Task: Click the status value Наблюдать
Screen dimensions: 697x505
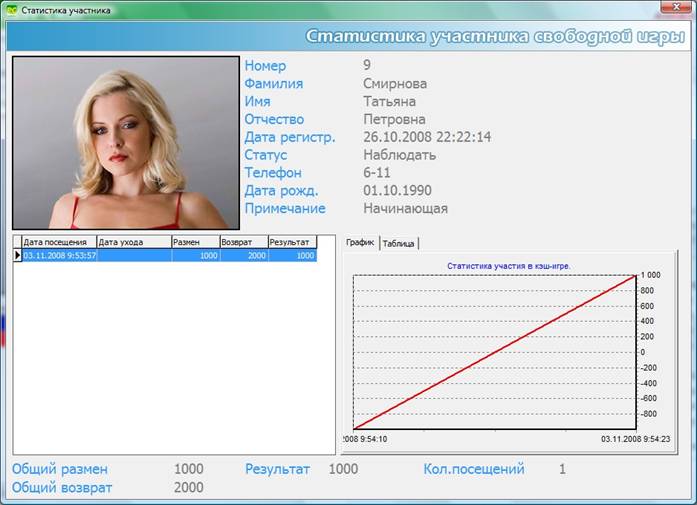Action: (x=399, y=155)
